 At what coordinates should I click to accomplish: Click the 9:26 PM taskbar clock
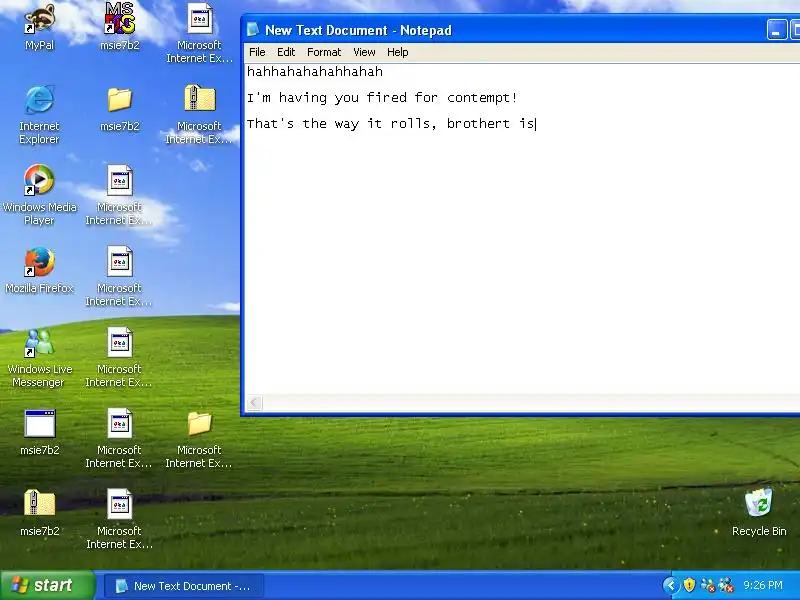pyautogui.click(x=763, y=585)
